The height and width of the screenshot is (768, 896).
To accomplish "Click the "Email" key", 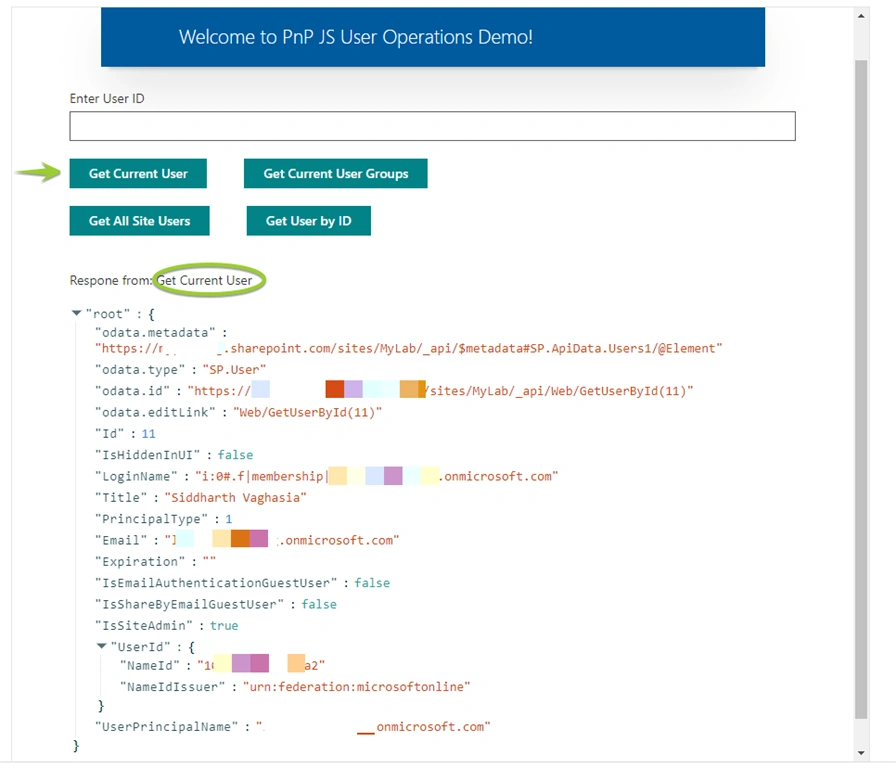I will click(x=121, y=541).
